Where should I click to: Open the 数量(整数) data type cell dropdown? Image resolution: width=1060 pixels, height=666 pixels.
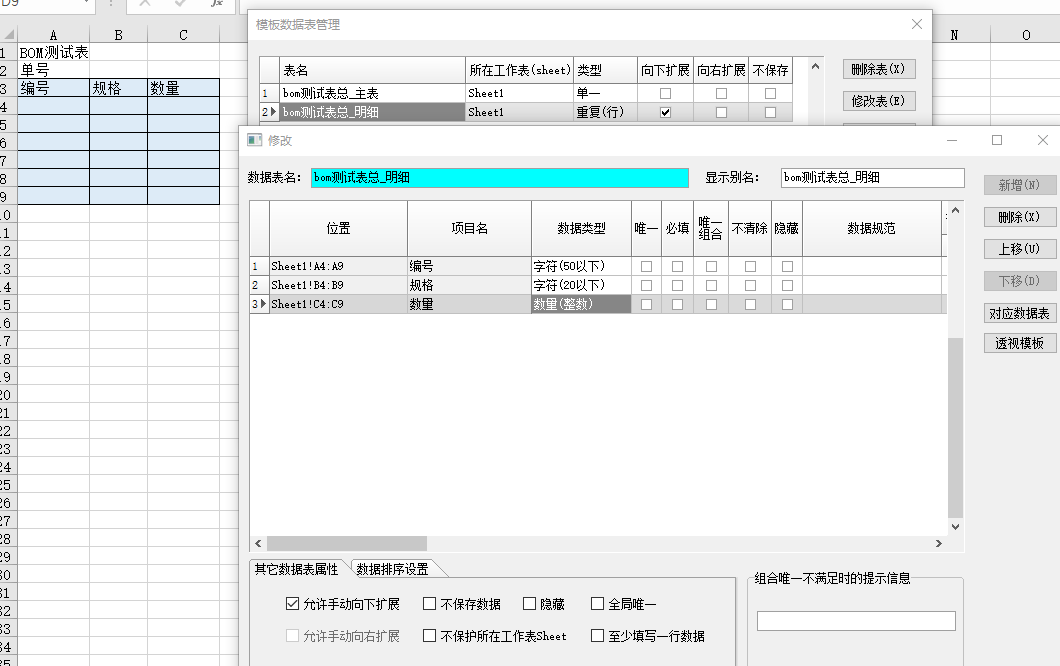[x=581, y=304]
